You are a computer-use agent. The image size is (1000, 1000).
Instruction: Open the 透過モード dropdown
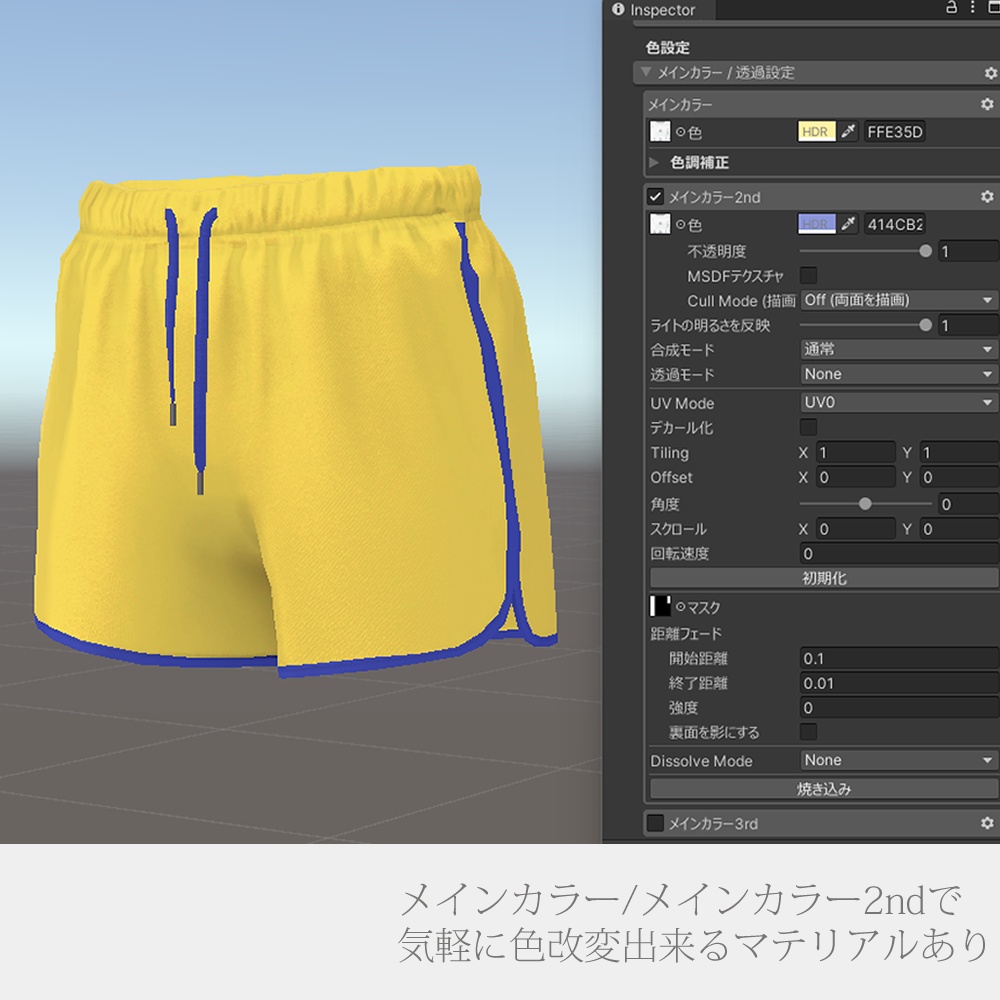(899, 374)
